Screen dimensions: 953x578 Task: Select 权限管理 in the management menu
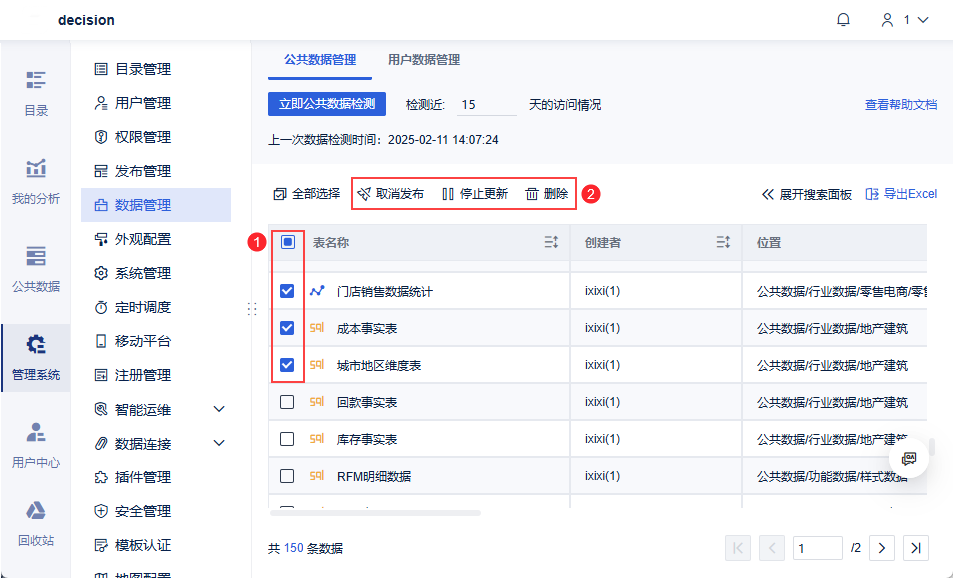(x=142, y=137)
